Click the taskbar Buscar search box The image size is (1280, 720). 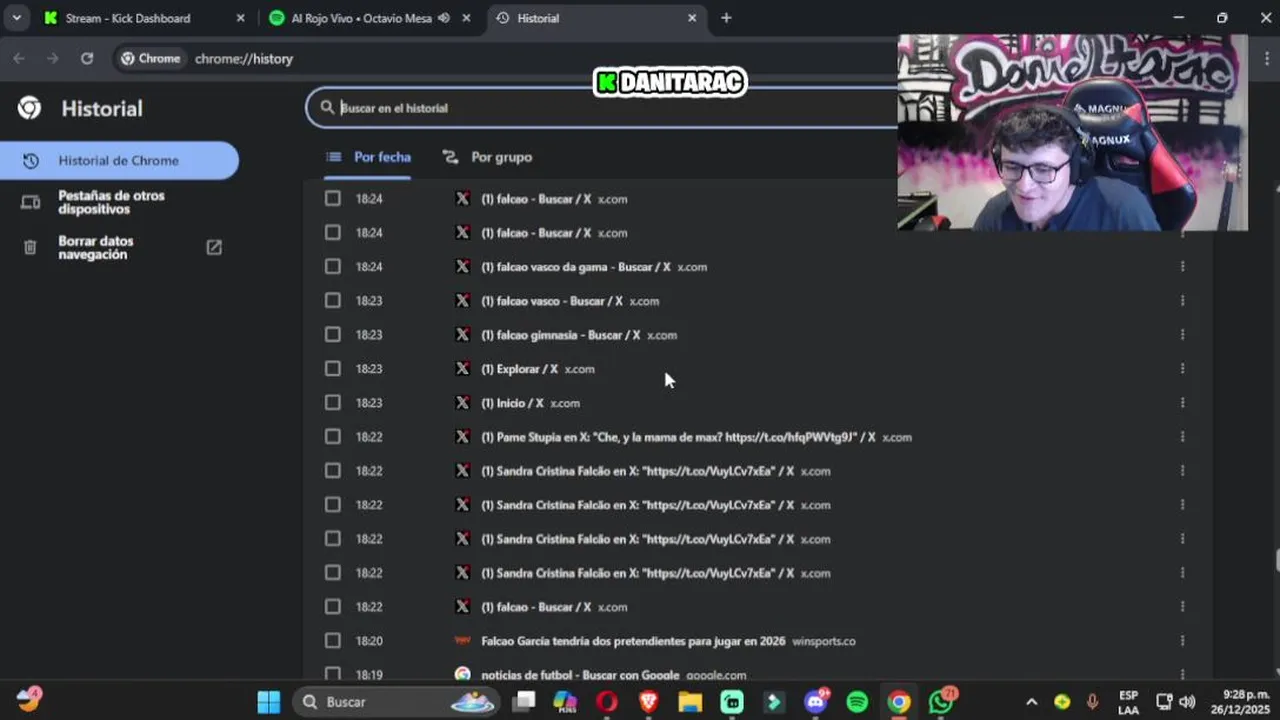tap(398, 702)
